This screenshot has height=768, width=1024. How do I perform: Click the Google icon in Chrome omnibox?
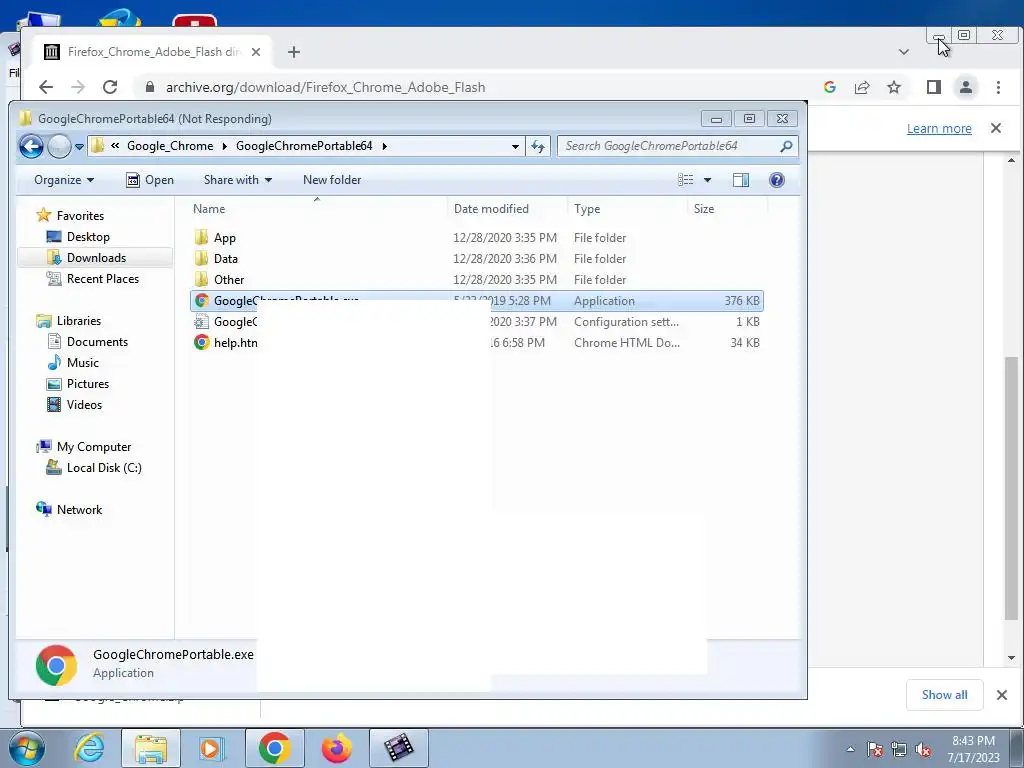[x=830, y=87]
